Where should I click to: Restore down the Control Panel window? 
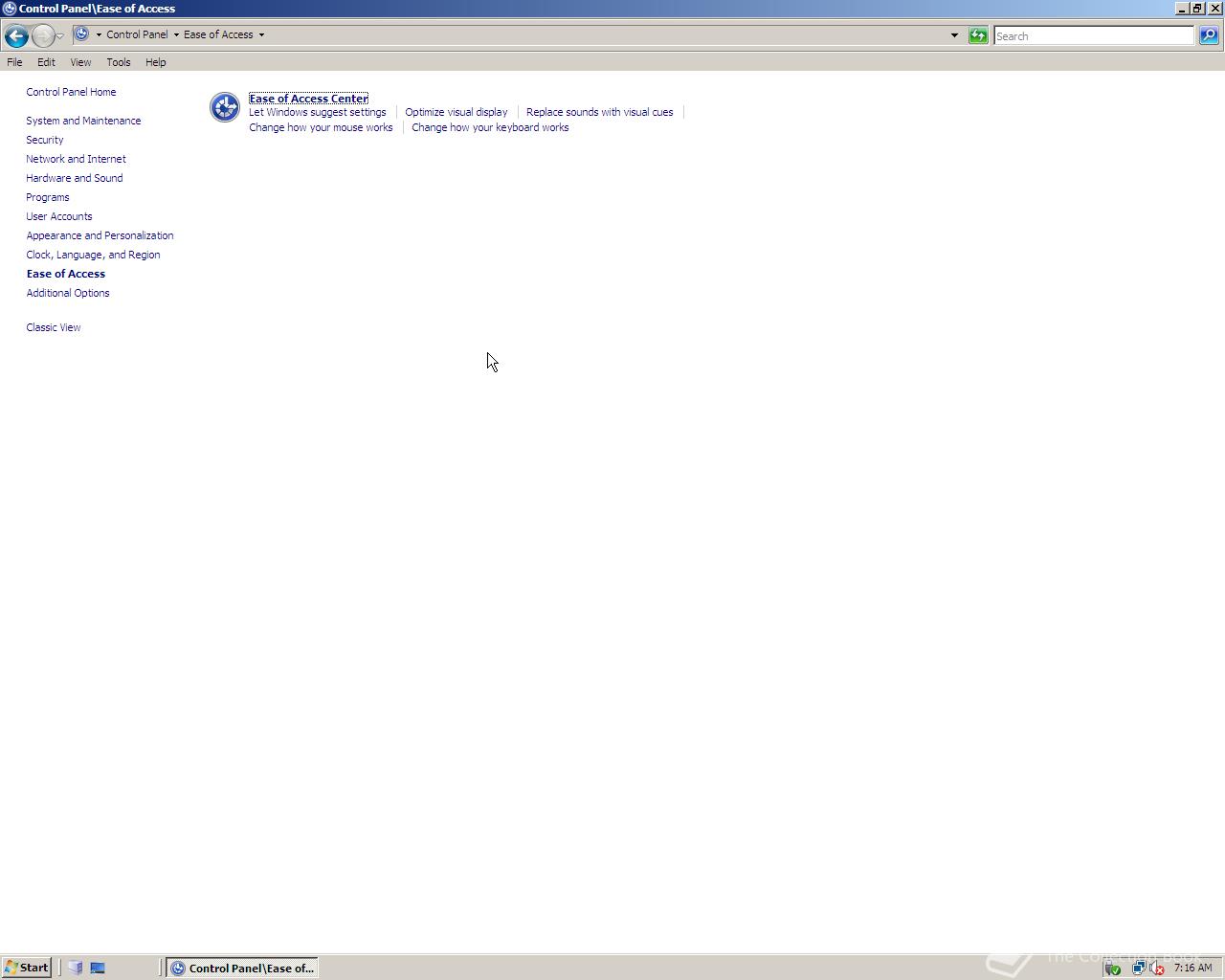1197,8
